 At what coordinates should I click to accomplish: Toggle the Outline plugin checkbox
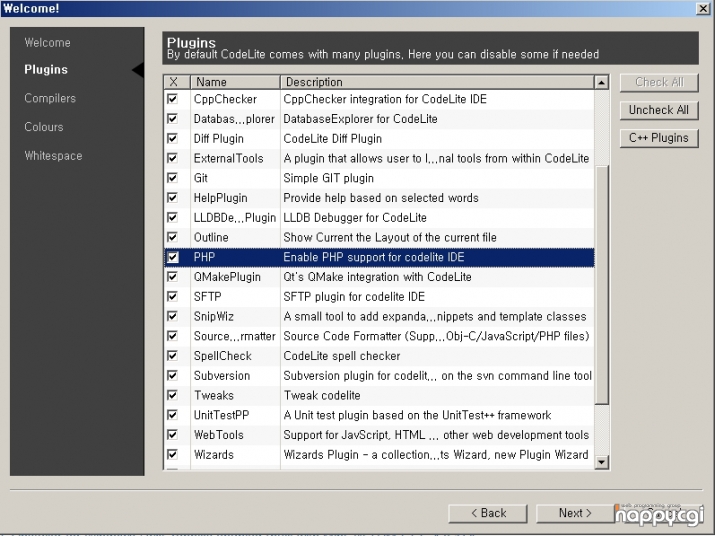pos(172,237)
